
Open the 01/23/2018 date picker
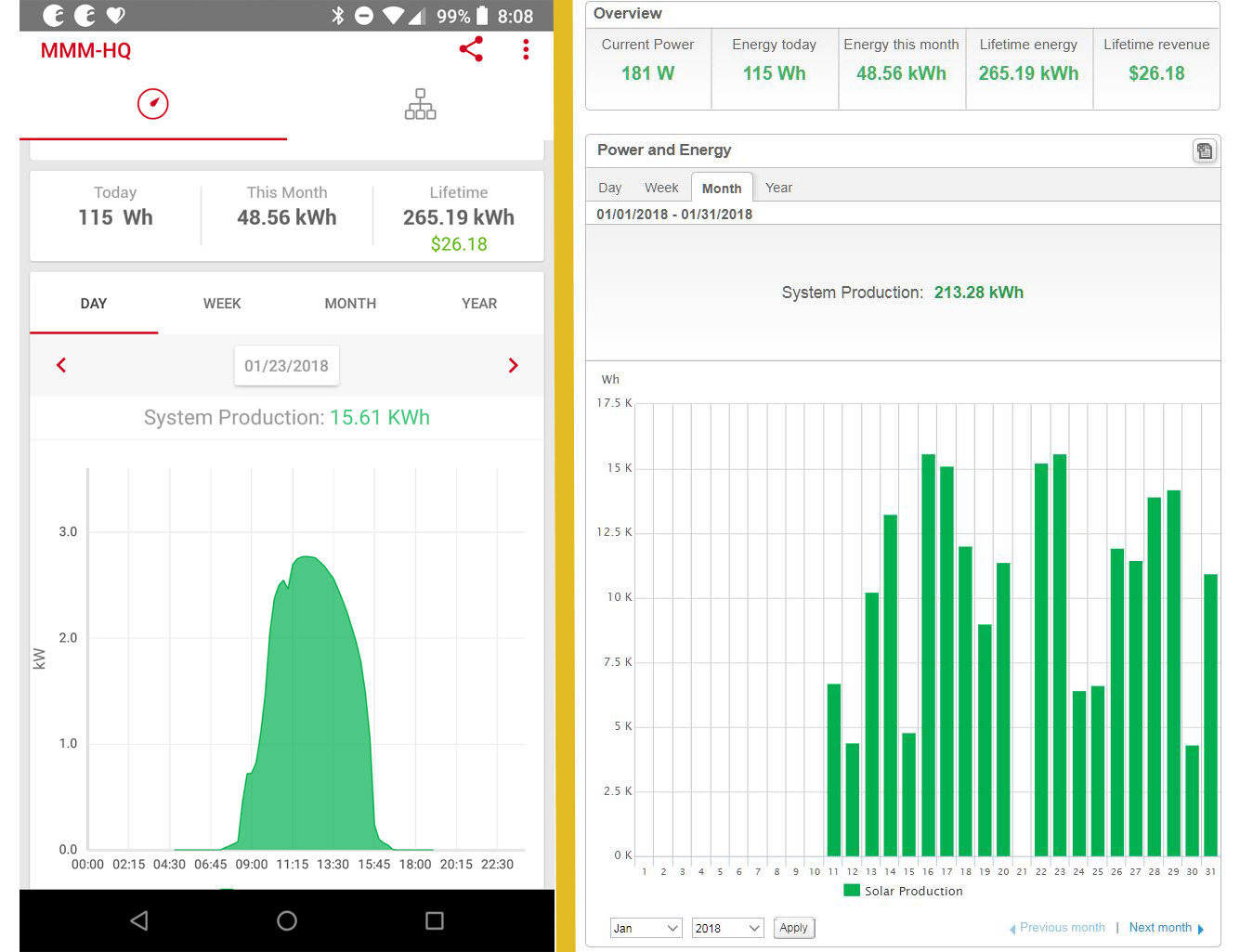coord(286,366)
